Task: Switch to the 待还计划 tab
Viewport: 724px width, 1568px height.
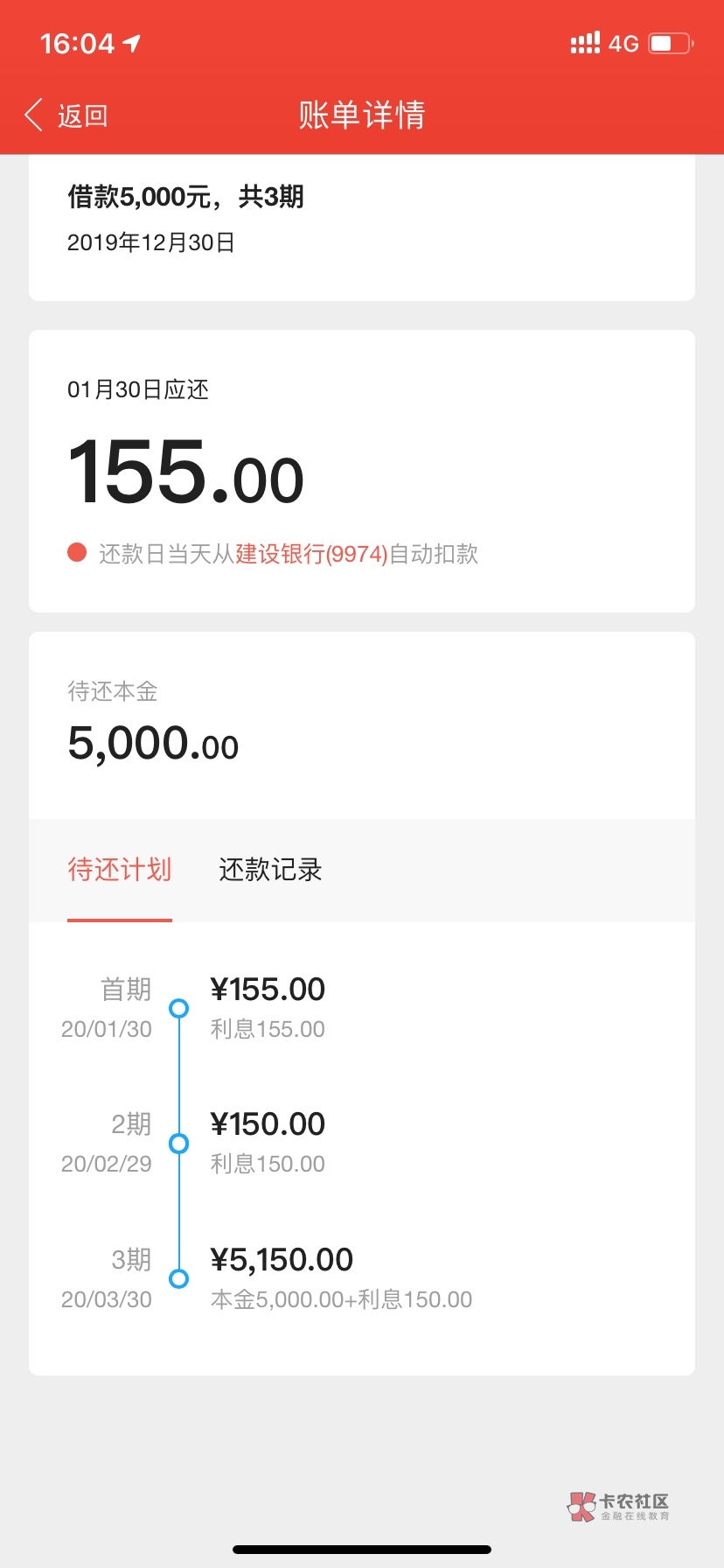Action: tap(120, 870)
